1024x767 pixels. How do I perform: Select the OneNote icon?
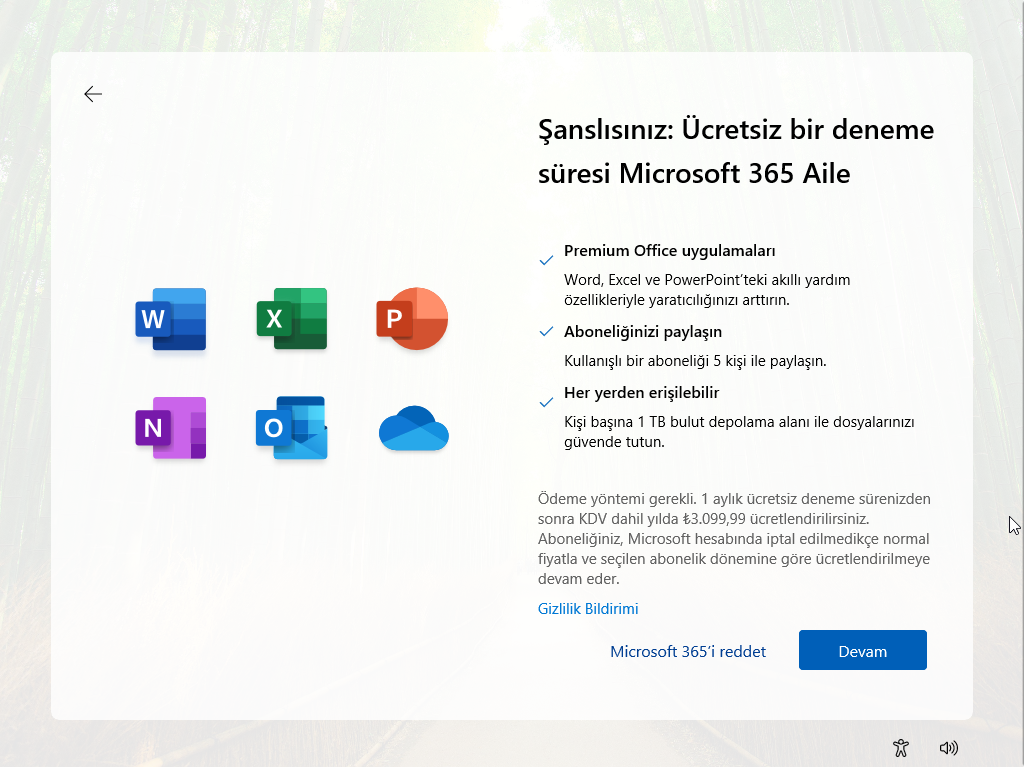coord(170,428)
